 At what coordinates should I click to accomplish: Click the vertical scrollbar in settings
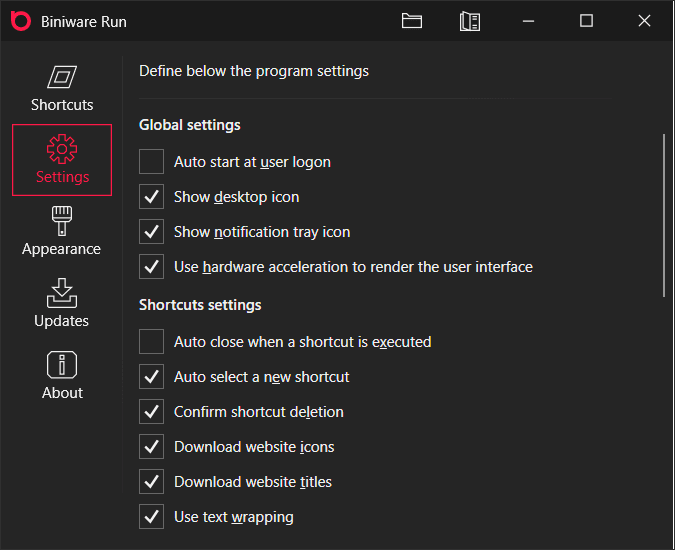(664, 215)
